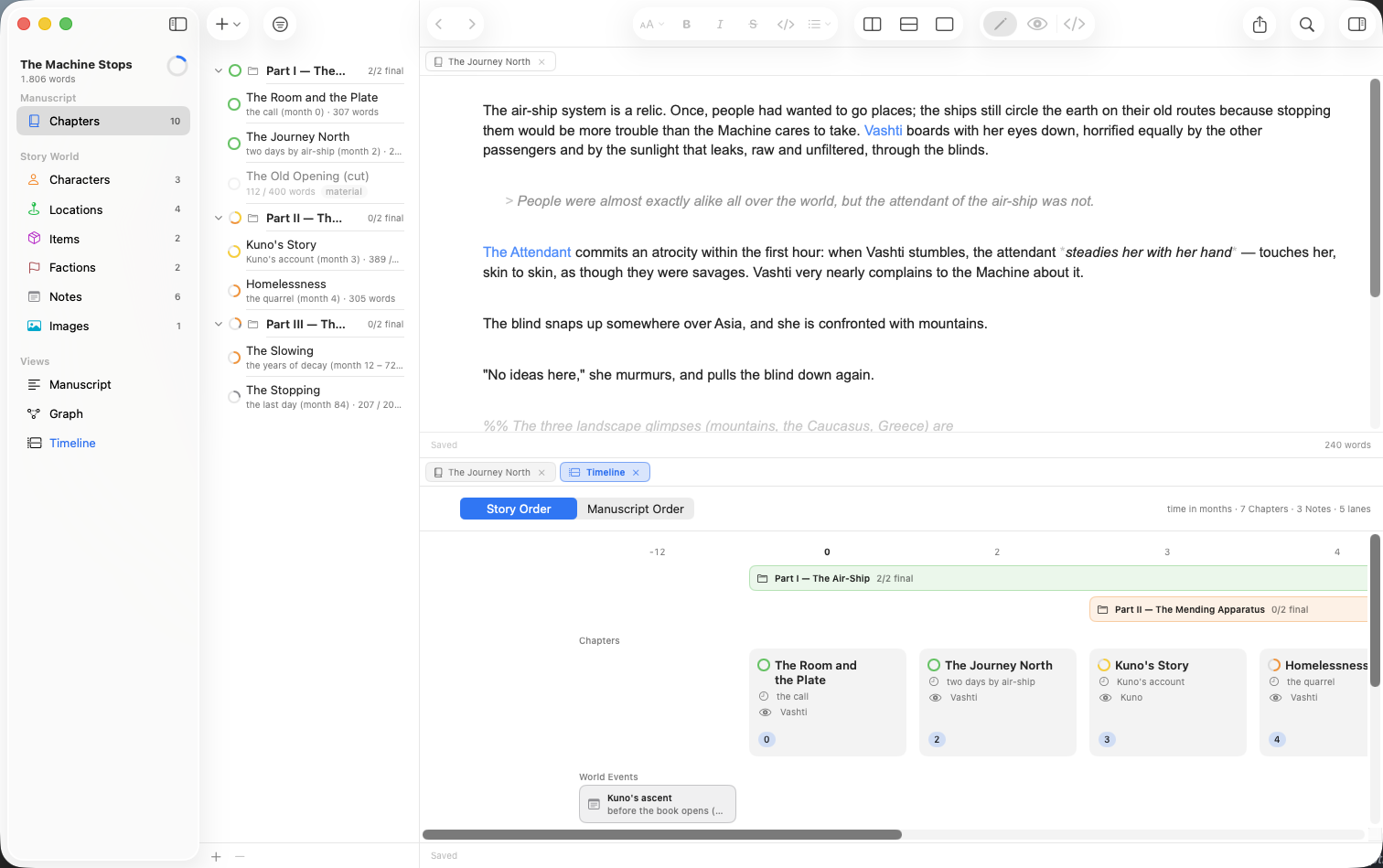This screenshot has height=868, width=1383.
Task: Open the filter button in the chapter list toolbar
Action: coord(280,25)
